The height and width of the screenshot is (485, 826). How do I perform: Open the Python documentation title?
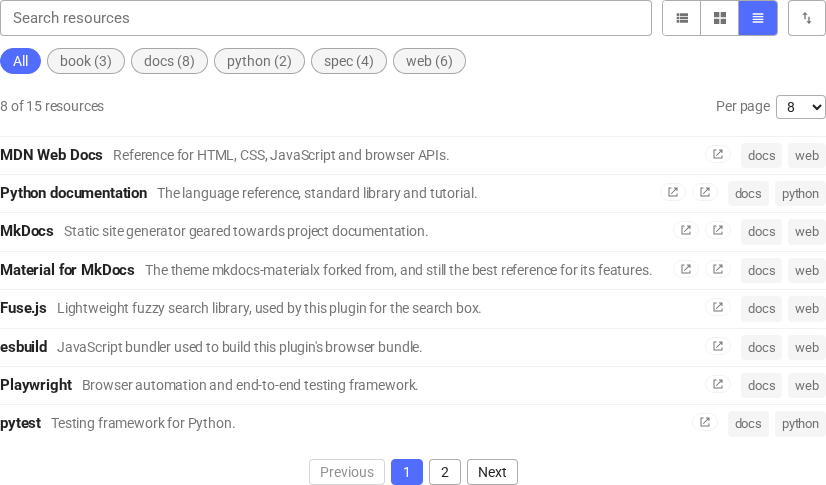73,193
